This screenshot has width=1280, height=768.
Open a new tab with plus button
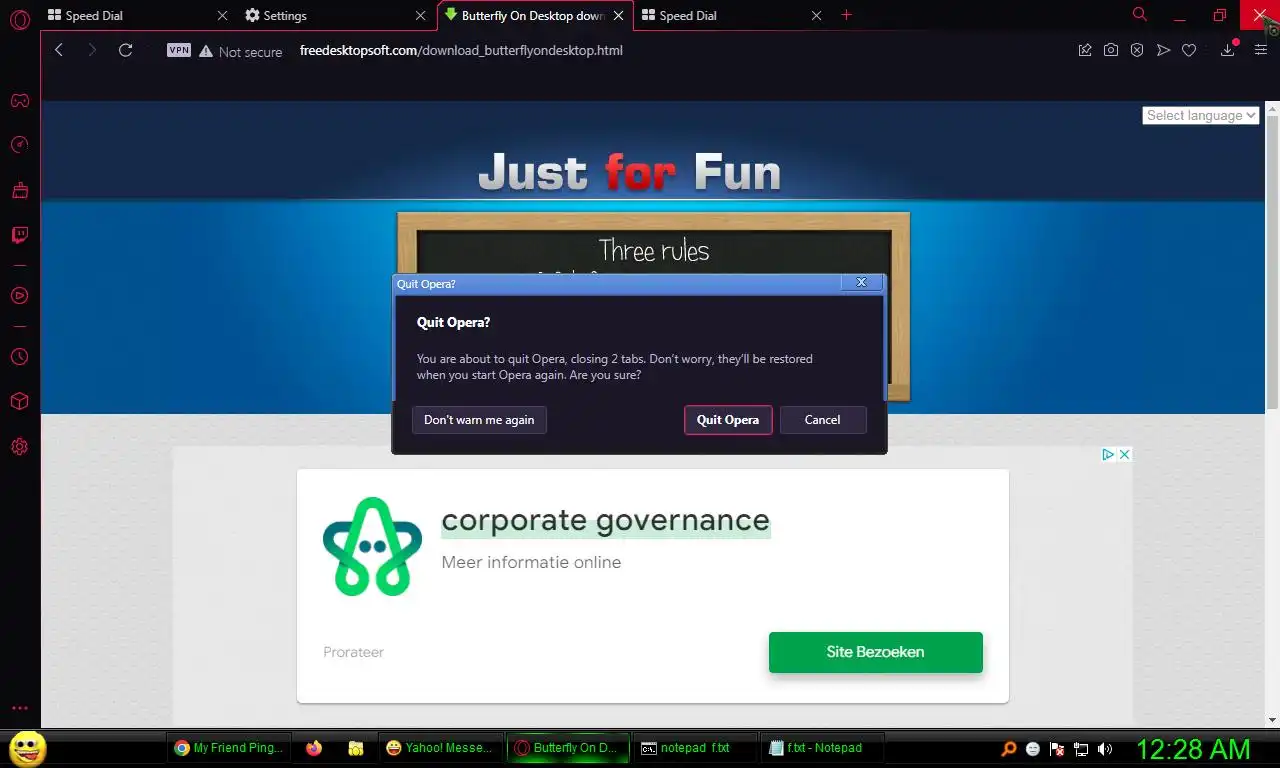[847, 15]
